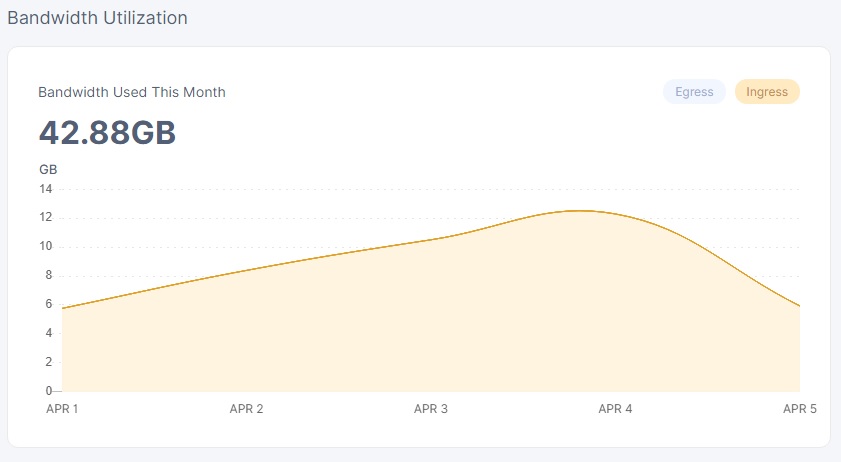Viewport: 841px width, 462px height.
Task: Click the GB unit label above the axis
Action: 48,170
